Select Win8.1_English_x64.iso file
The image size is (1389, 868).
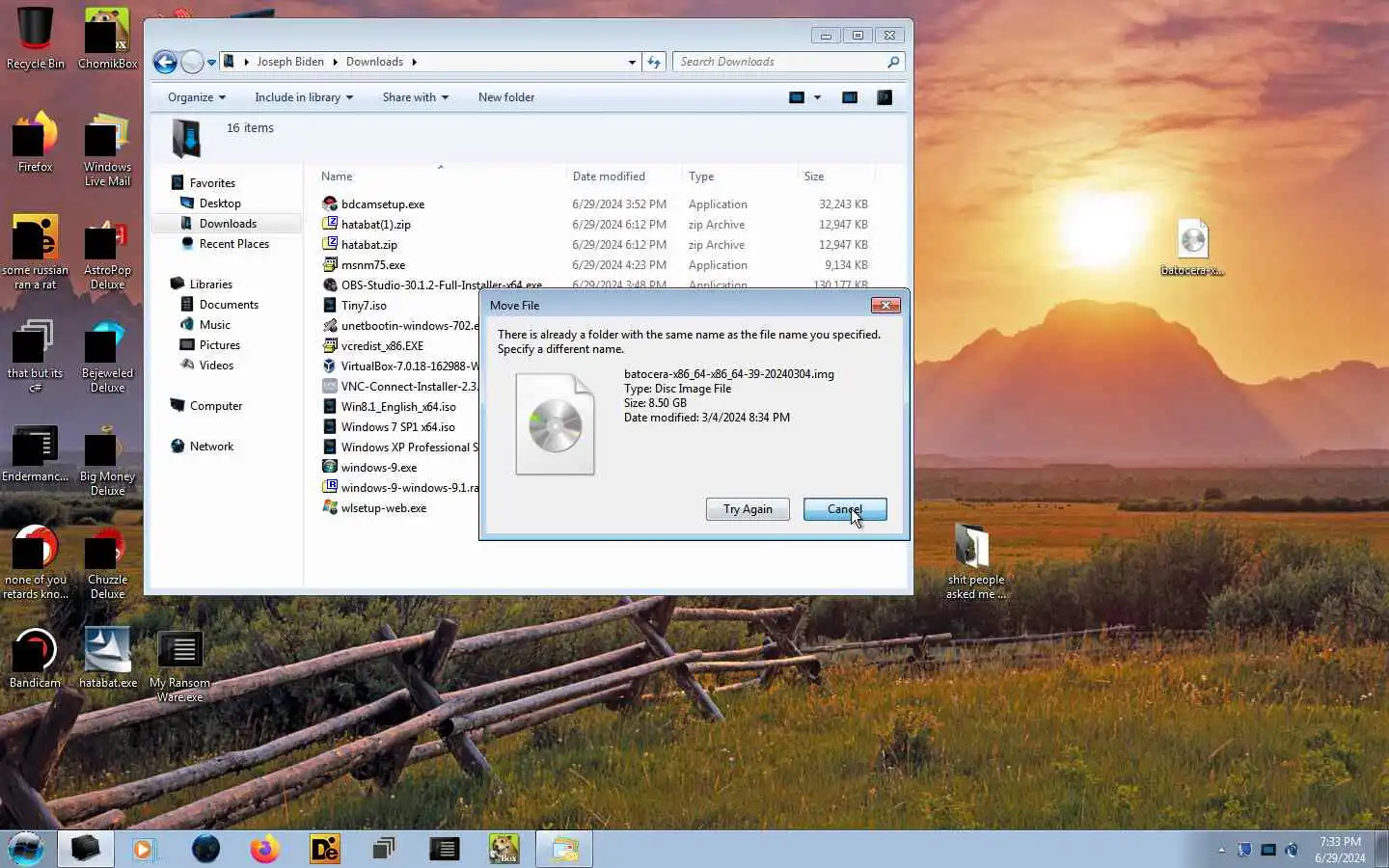click(398, 407)
